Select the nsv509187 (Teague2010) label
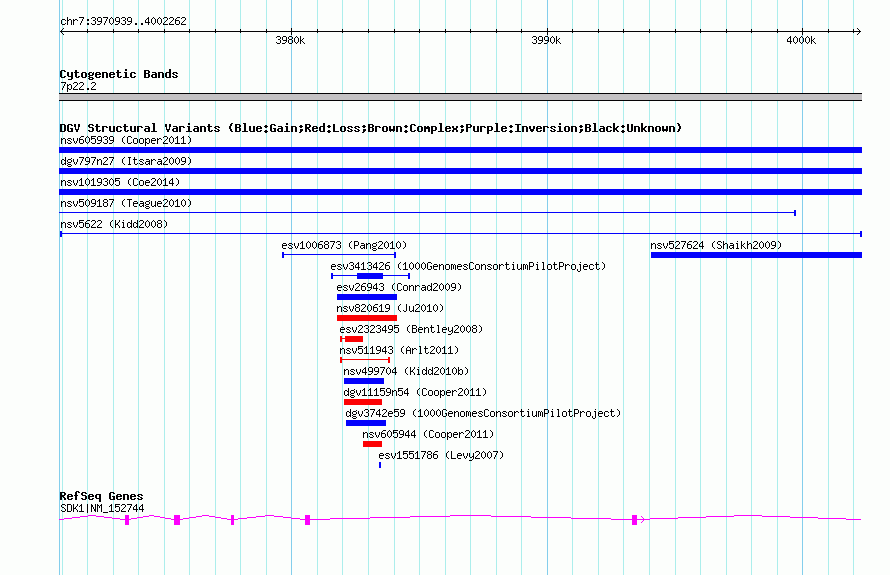 coord(126,203)
